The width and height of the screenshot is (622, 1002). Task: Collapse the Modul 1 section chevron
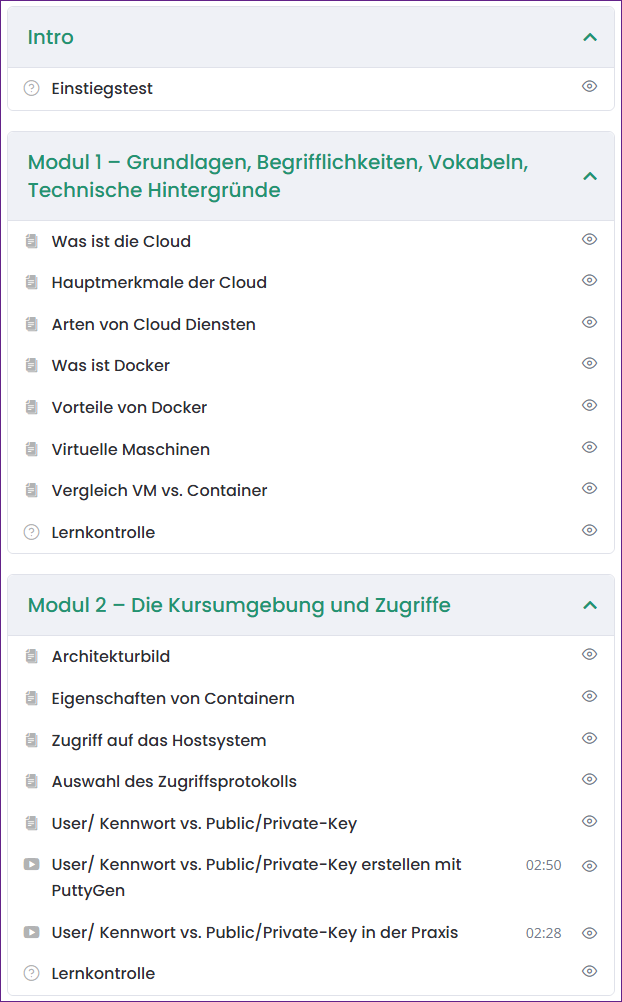point(590,176)
